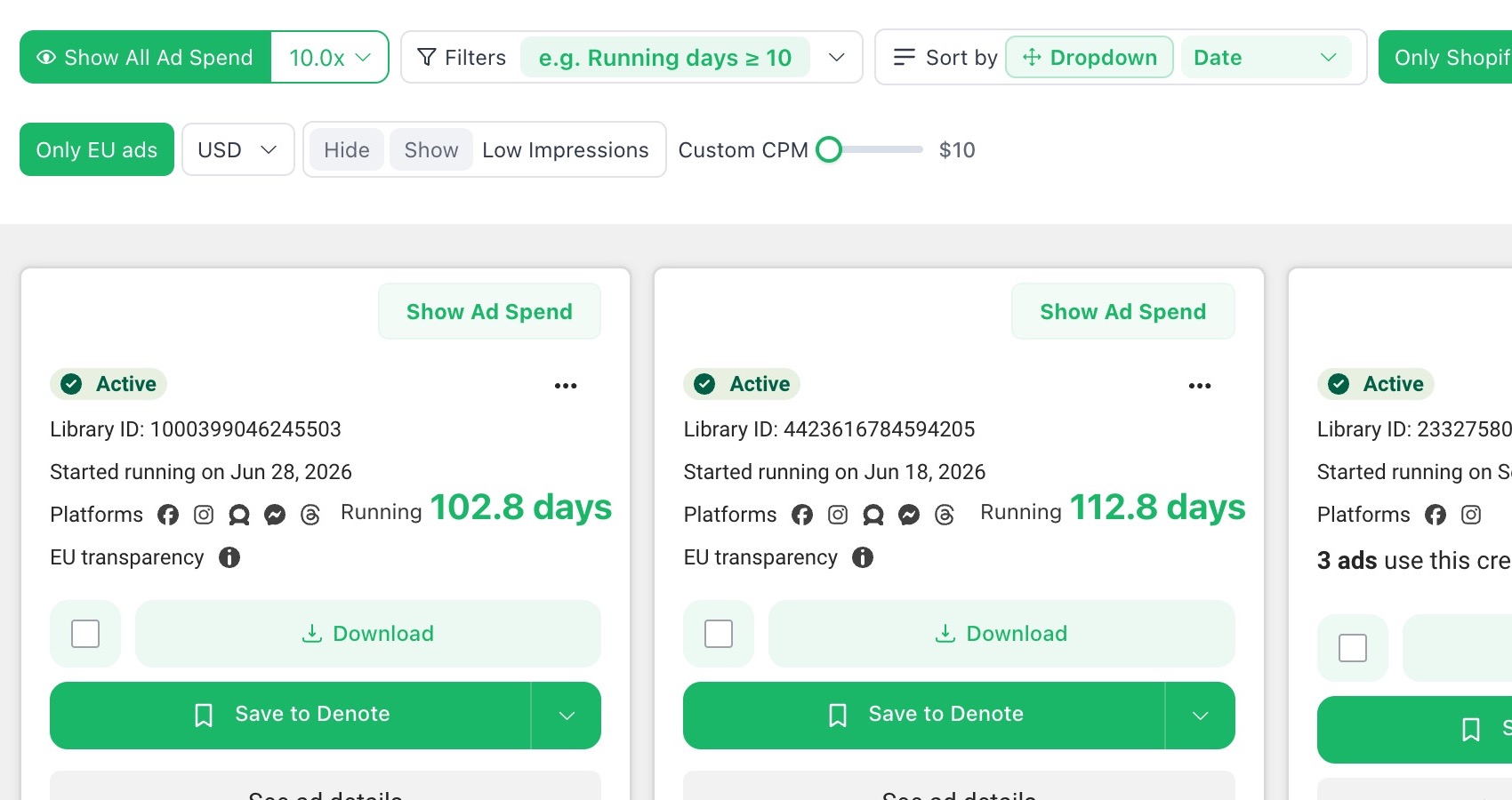Screen dimensions: 1512x800
Task: Click Audience Network icon on ad 4423616784594205
Action: point(873,515)
